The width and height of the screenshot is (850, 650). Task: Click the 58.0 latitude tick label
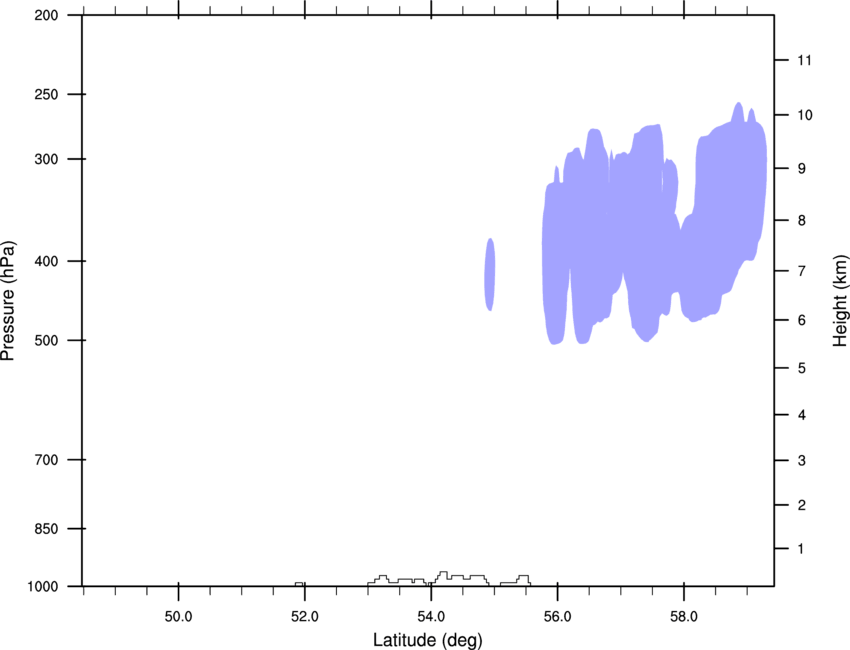click(684, 617)
